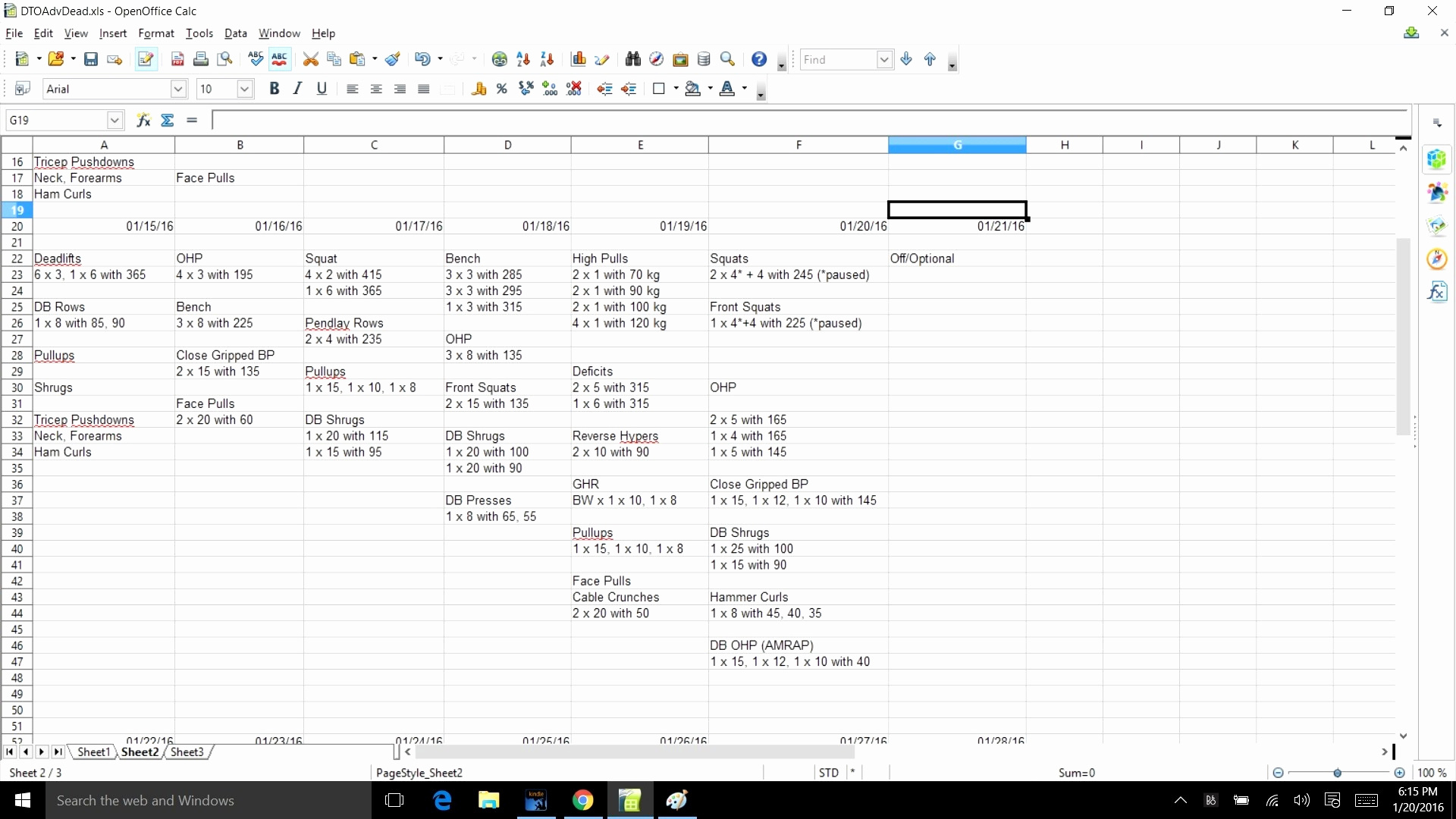Open Function Wizard in formula bar
The height and width of the screenshot is (819, 1456).
(143, 120)
